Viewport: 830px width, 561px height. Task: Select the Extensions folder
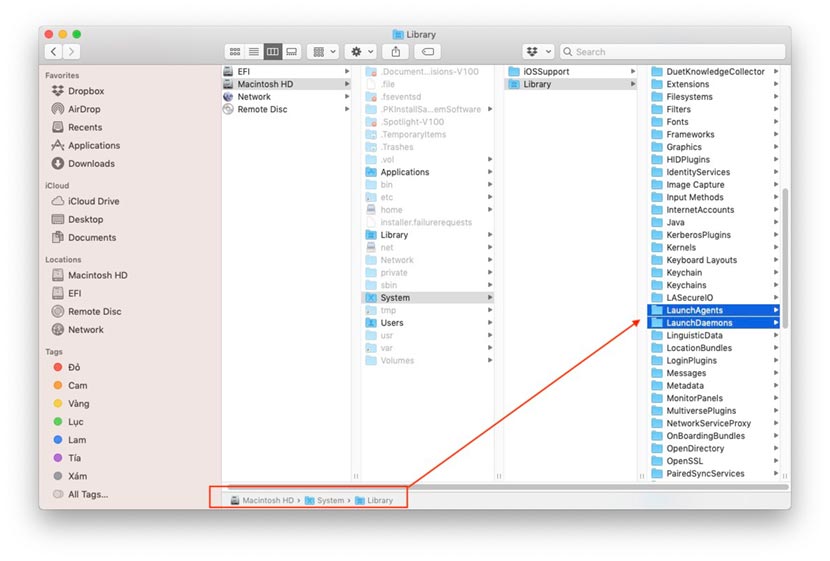tap(714, 84)
